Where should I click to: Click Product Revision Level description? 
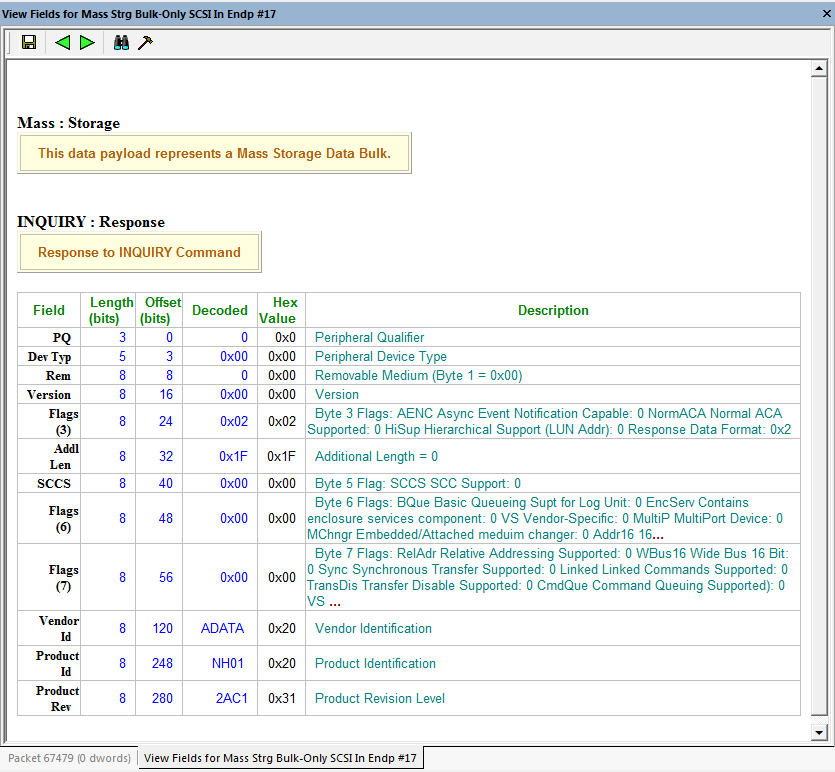click(x=380, y=699)
